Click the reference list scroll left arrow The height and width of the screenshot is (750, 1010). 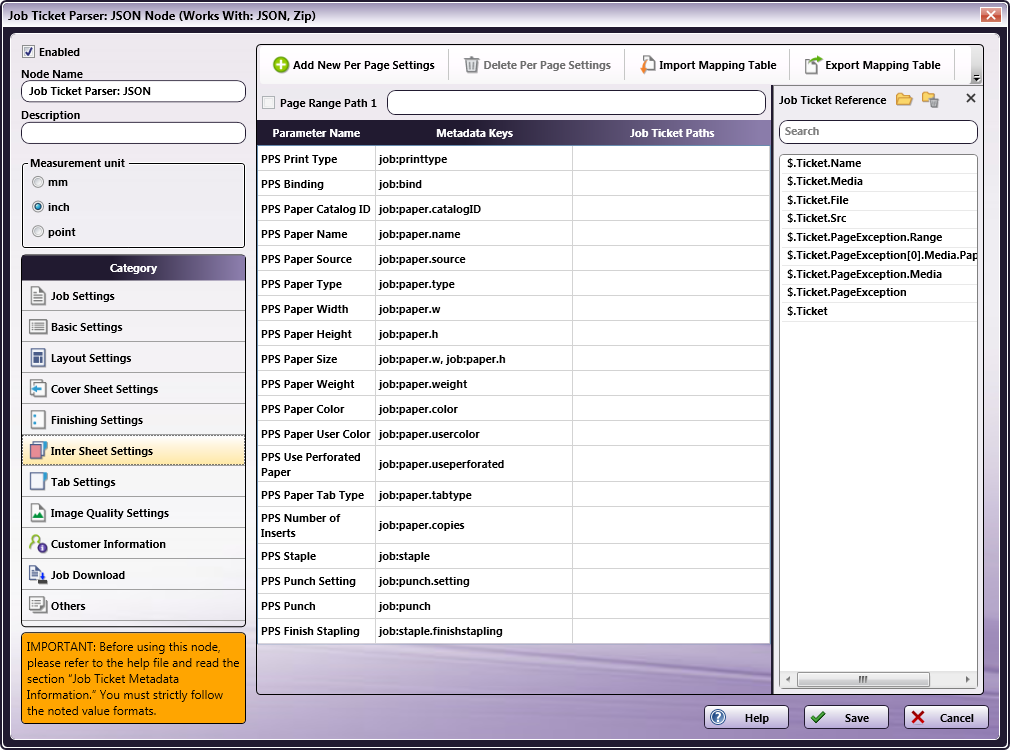pyautogui.click(x=788, y=679)
